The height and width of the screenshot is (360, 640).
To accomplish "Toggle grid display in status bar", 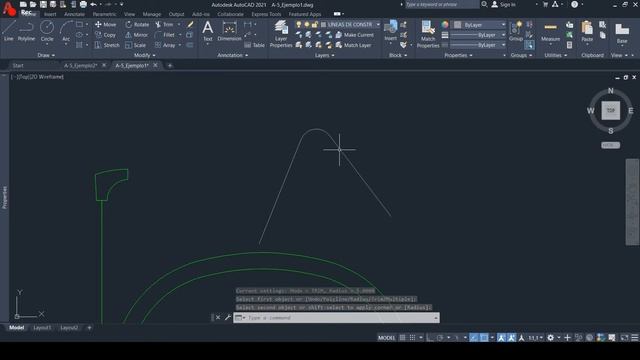I will [402, 338].
